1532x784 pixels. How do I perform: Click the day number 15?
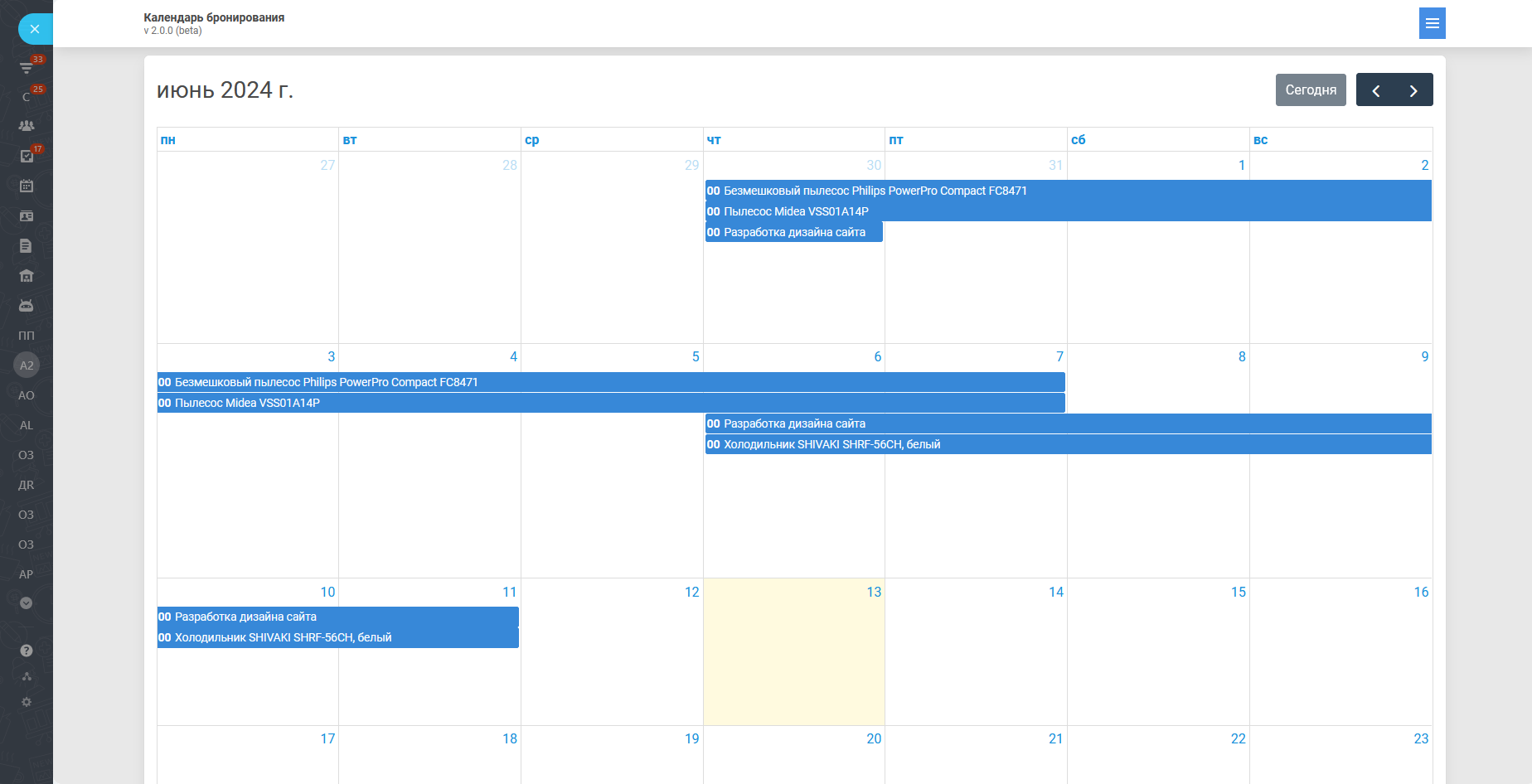coord(1239,592)
